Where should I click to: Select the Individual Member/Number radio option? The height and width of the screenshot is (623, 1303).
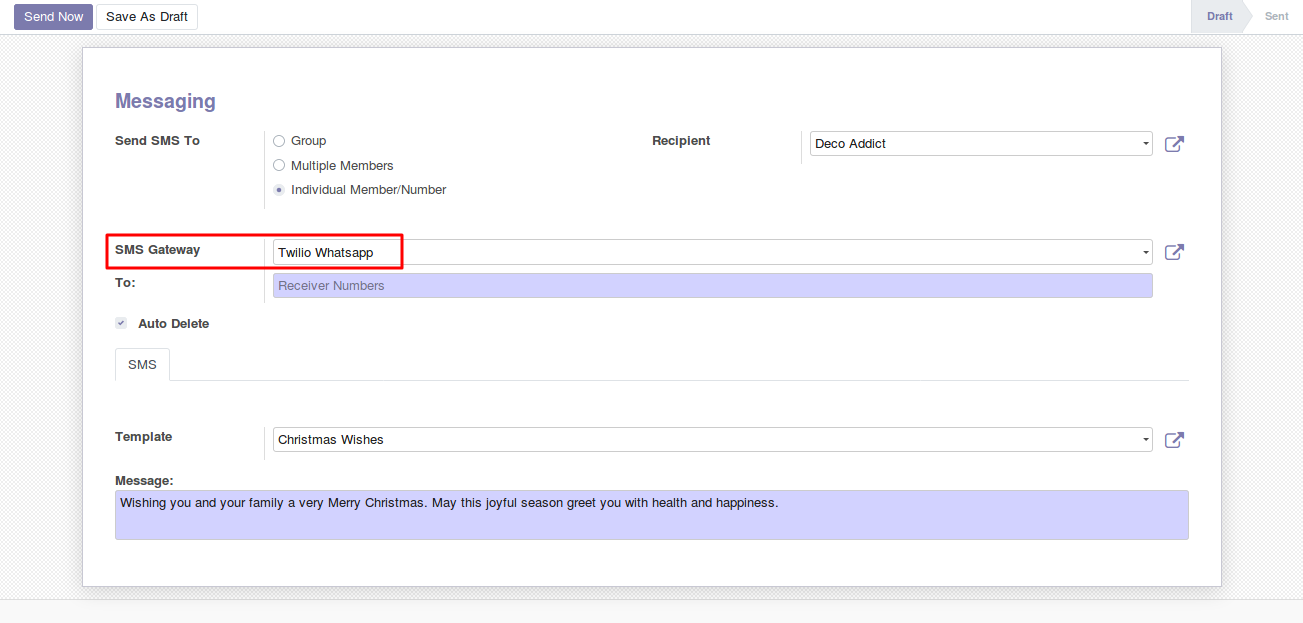(279, 190)
